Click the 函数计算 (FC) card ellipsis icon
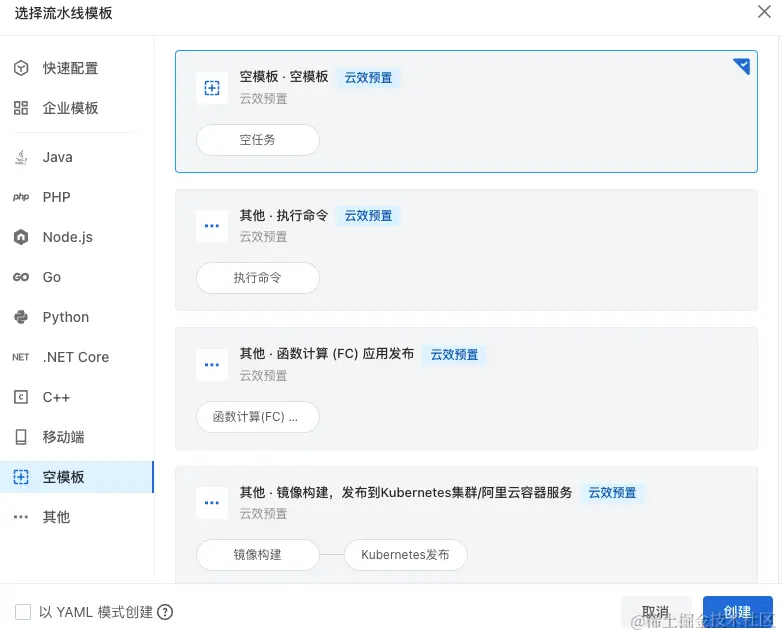 pyautogui.click(x=212, y=365)
